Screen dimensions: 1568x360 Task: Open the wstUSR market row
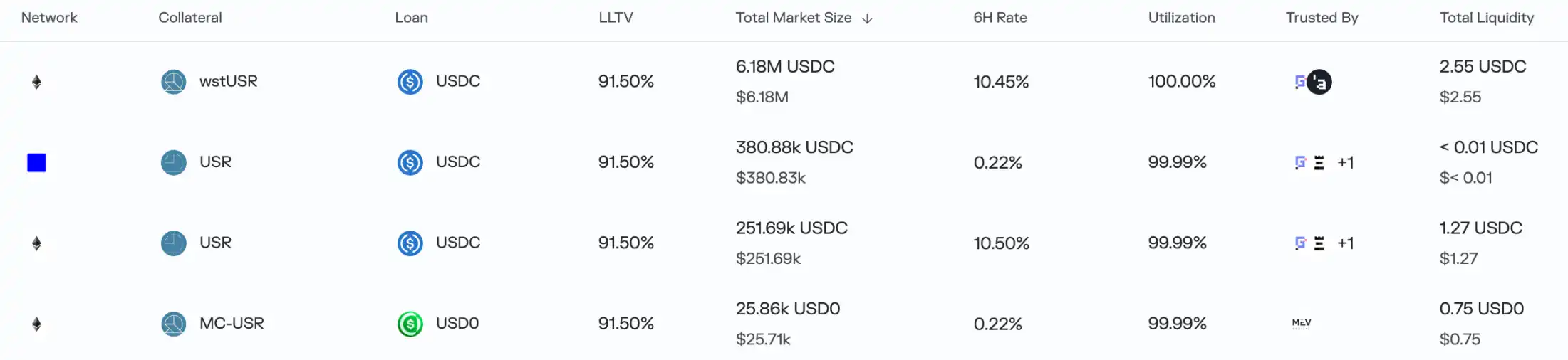tap(228, 82)
